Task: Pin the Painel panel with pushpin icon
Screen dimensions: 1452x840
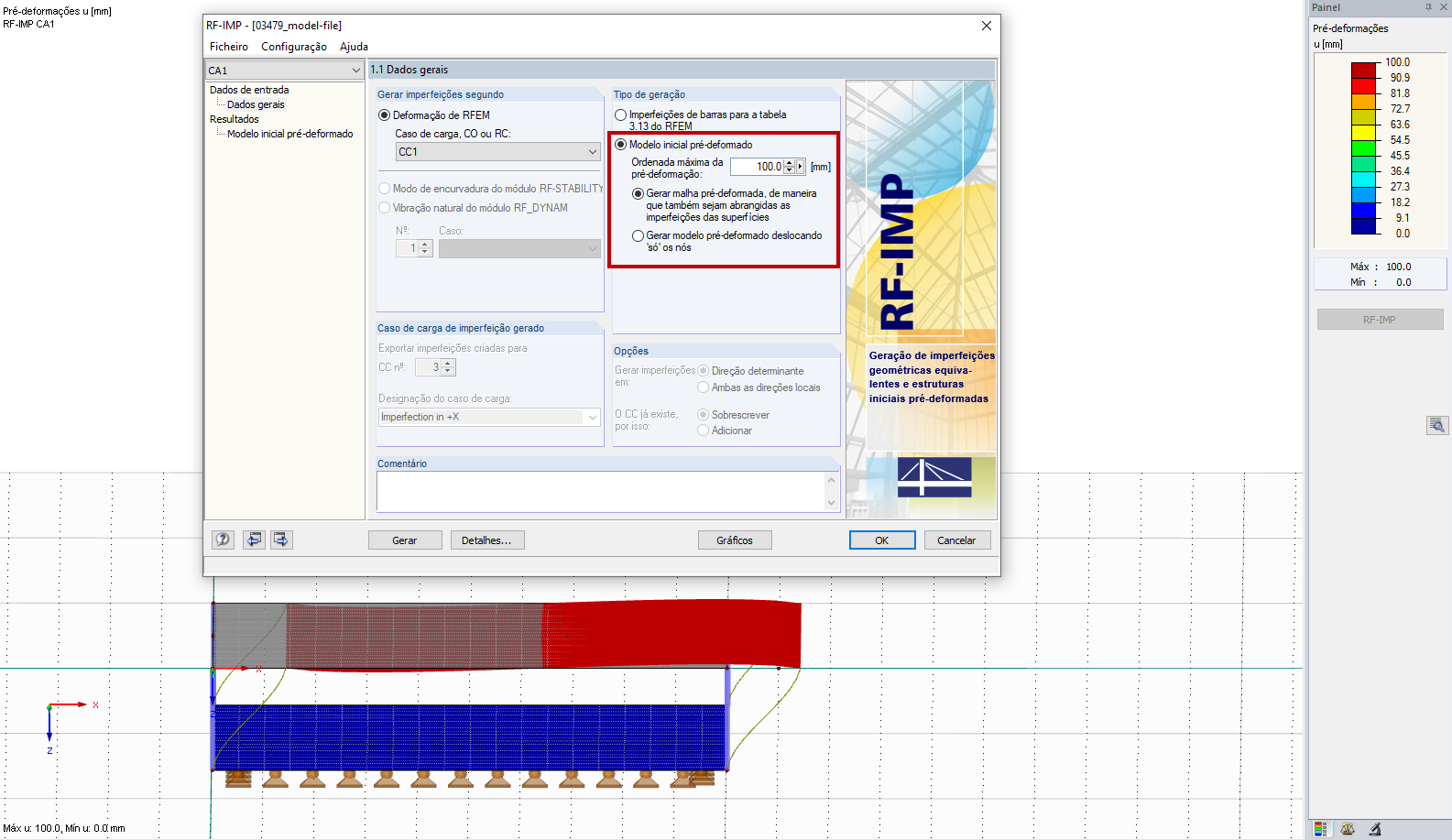Action: pyautogui.click(x=1427, y=7)
